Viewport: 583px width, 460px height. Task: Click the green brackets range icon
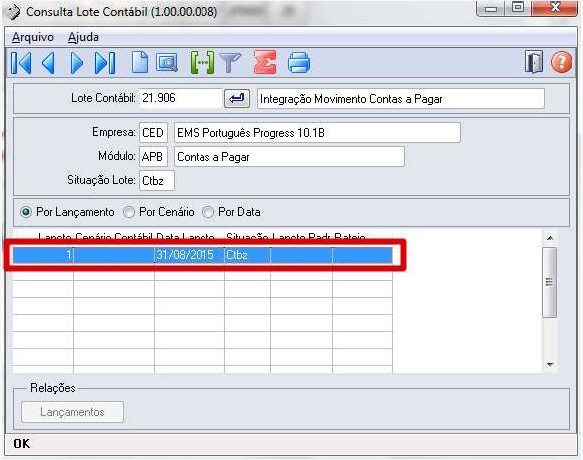click(x=202, y=62)
